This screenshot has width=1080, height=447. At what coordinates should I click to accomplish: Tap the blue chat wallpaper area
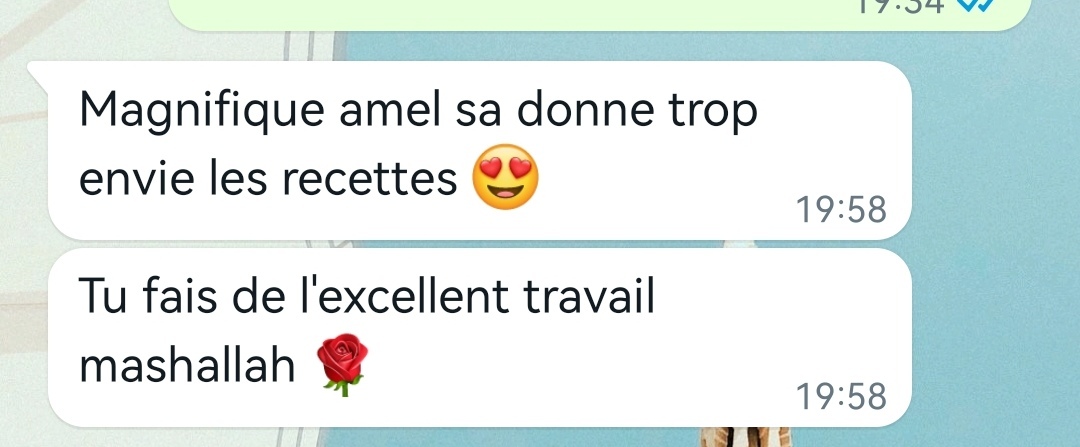tap(995, 227)
